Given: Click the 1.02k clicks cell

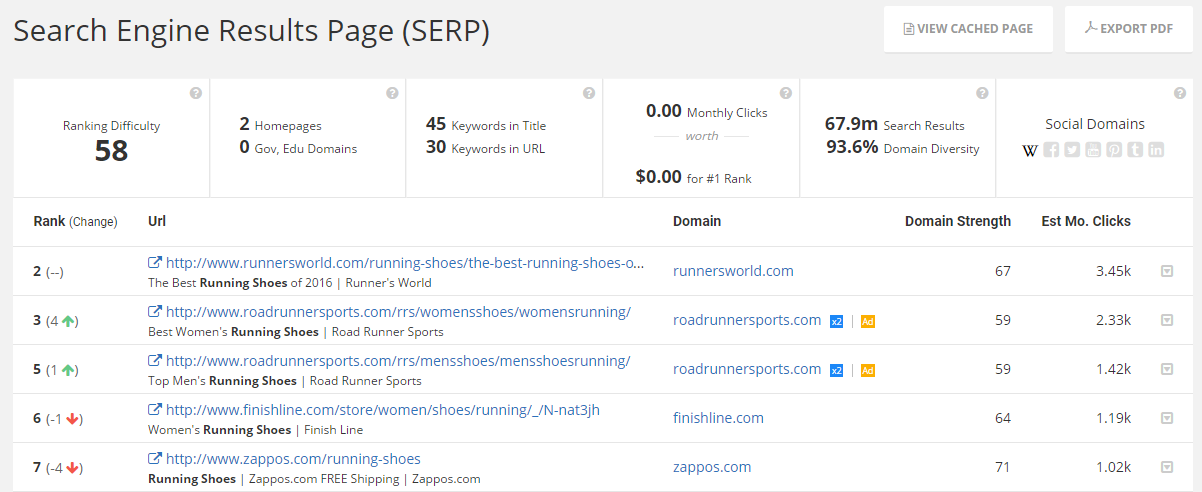Looking at the screenshot, I should coord(1113,467).
